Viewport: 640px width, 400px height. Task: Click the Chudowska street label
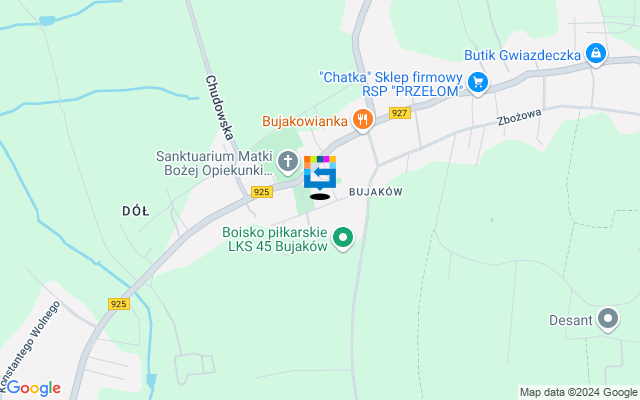220,107
